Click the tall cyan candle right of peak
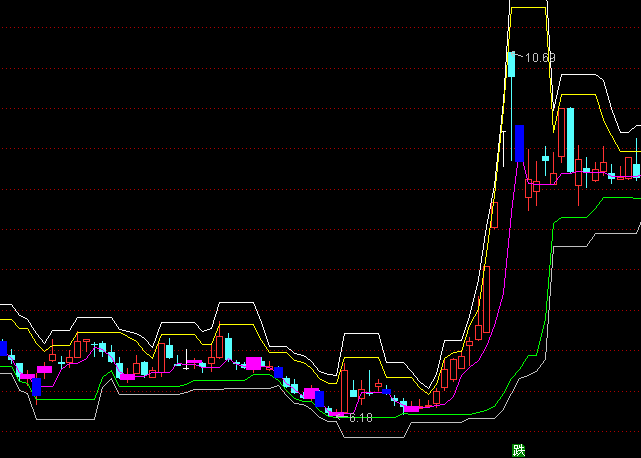This screenshot has height=458, width=641. [570, 133]
